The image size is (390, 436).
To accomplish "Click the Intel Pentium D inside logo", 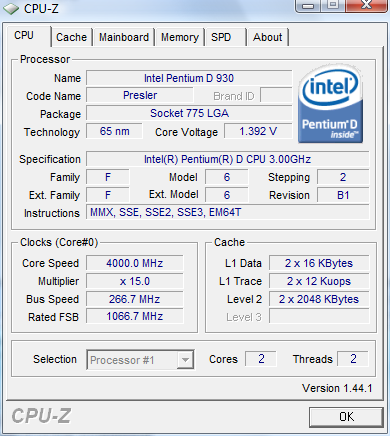I will [x=330, y=104].
